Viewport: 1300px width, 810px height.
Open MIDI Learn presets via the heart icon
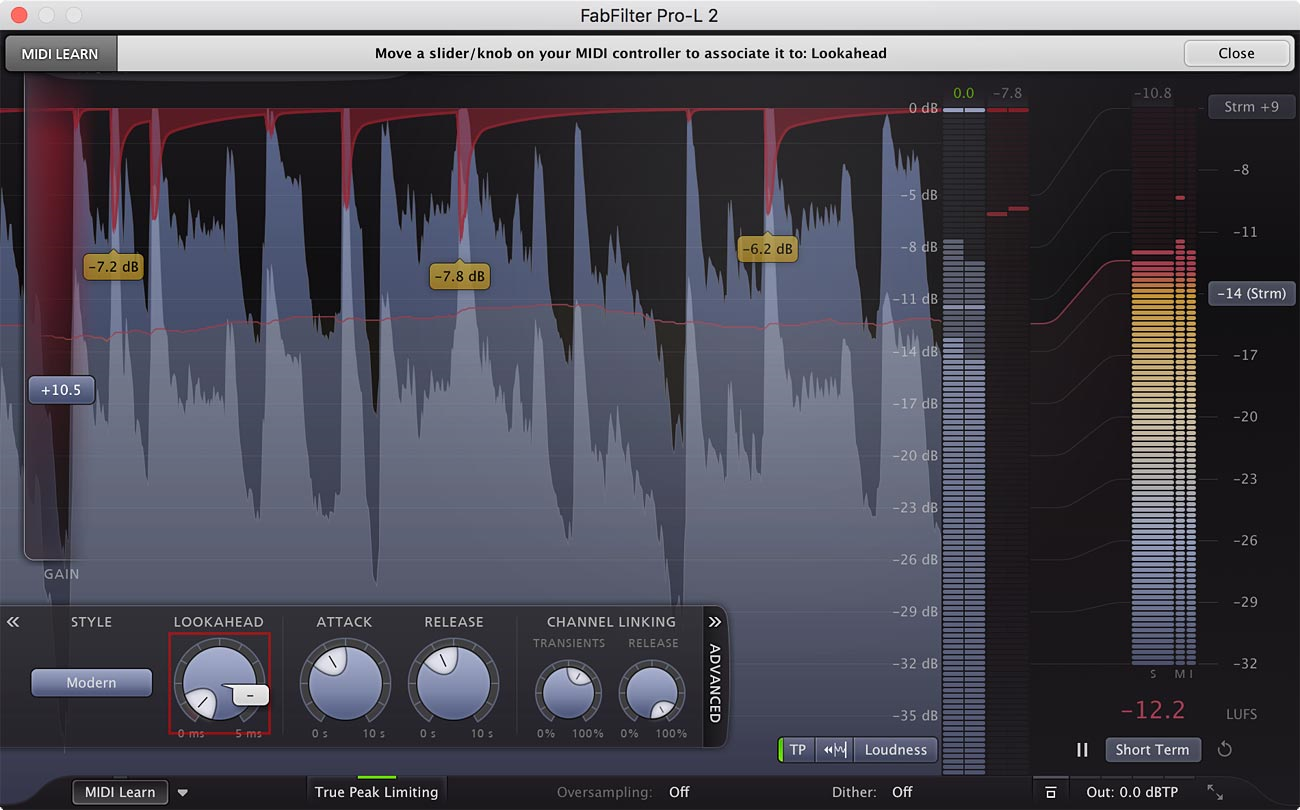tap(182, 791)
